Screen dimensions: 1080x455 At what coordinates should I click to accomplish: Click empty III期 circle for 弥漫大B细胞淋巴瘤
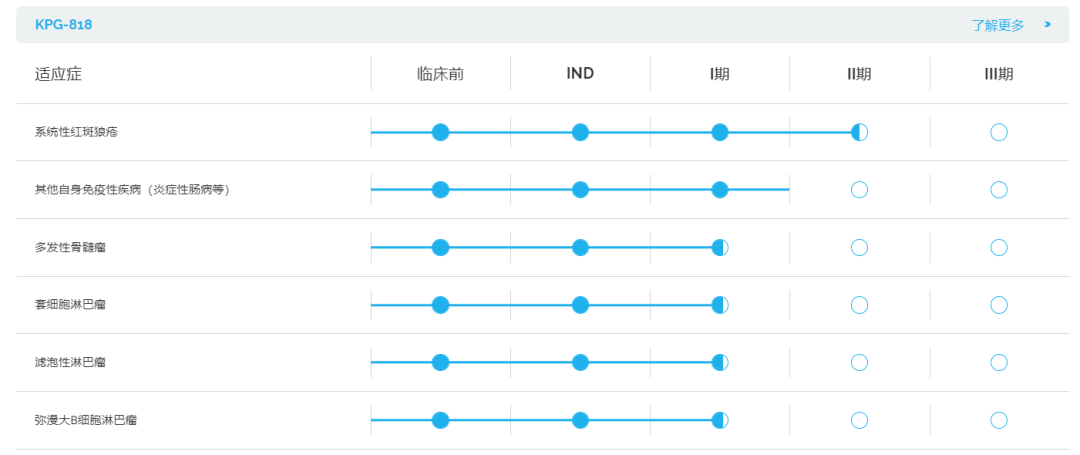[999, 420]
